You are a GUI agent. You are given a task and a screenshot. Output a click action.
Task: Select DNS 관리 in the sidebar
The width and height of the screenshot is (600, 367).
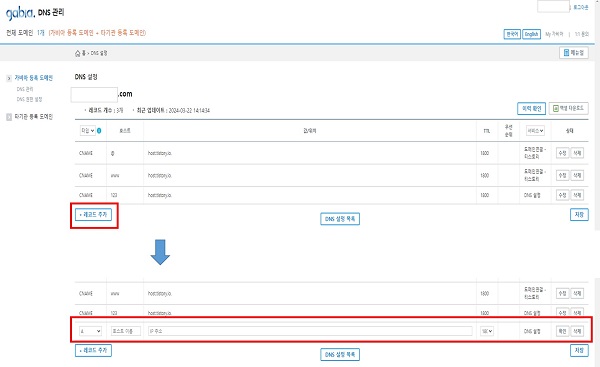coord(25,89)
